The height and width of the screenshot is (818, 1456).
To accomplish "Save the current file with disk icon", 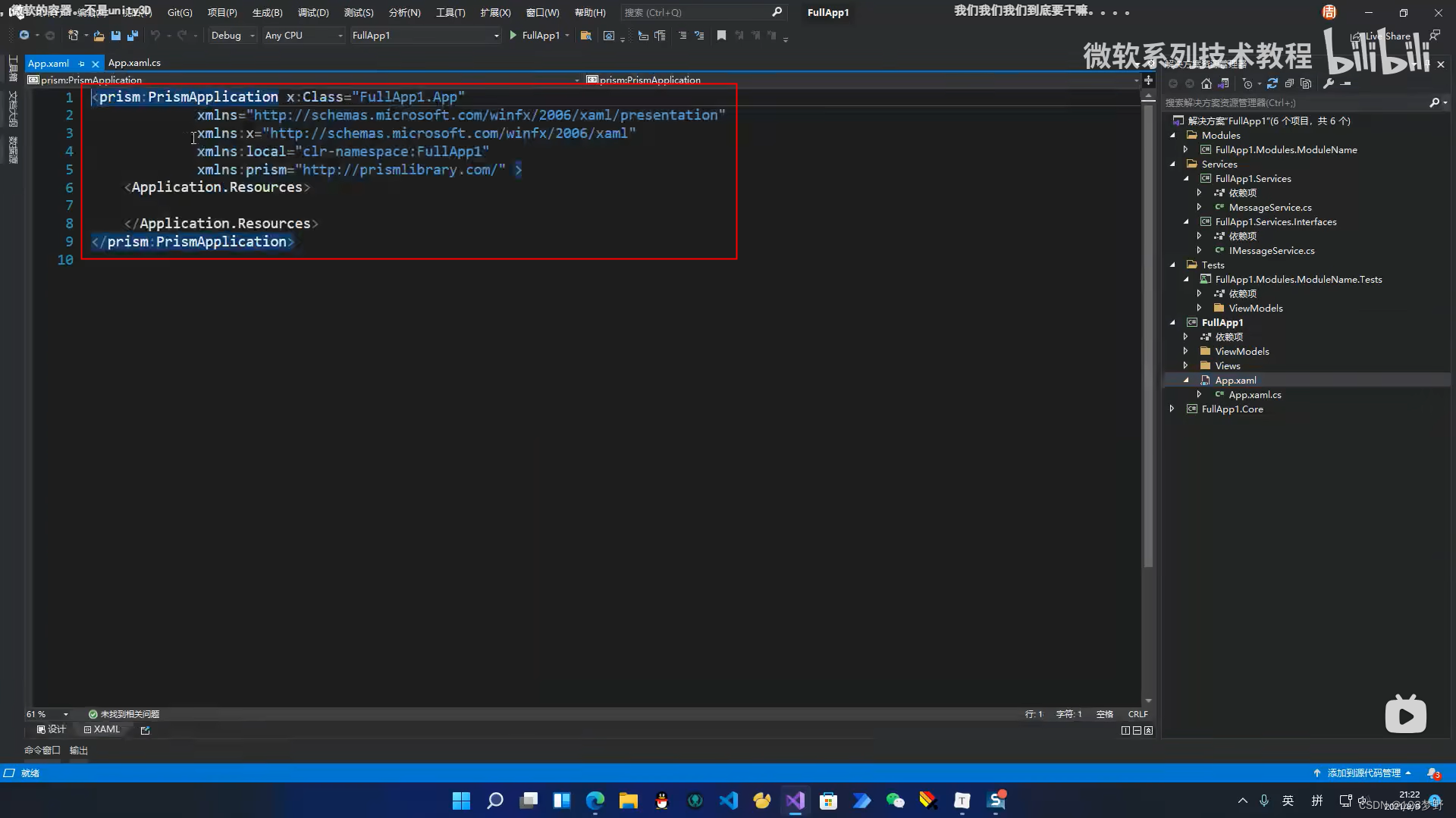I will coord(116,36).
